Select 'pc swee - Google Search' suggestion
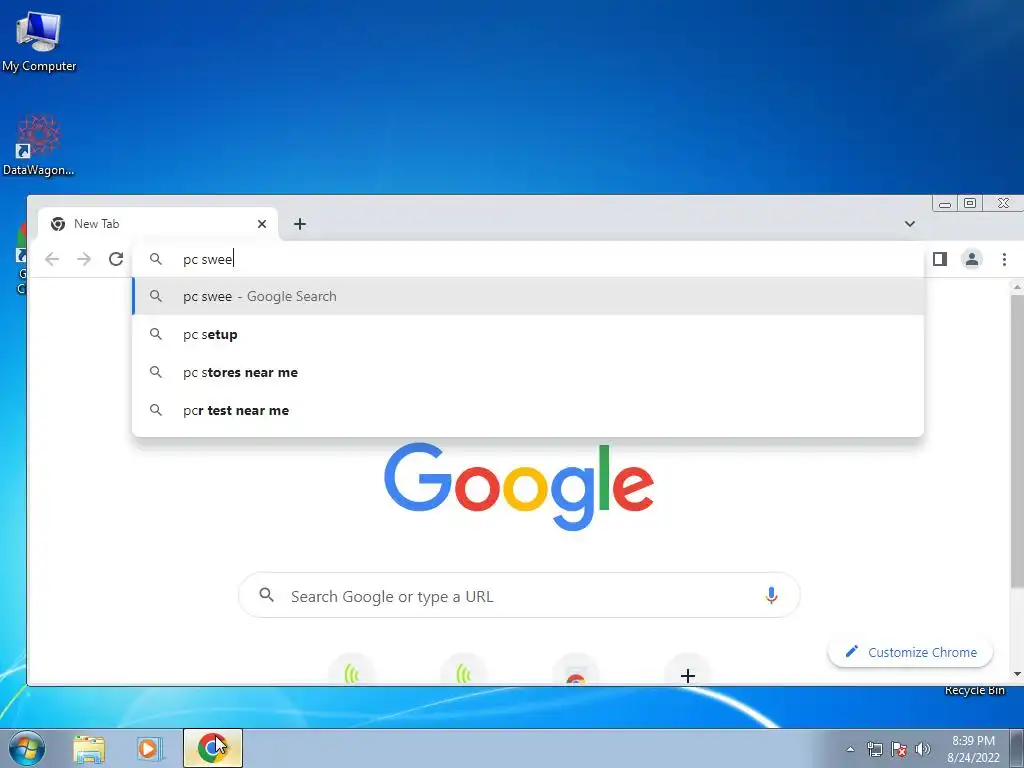This screenshot has width=1024, height=768. (528, 296)
